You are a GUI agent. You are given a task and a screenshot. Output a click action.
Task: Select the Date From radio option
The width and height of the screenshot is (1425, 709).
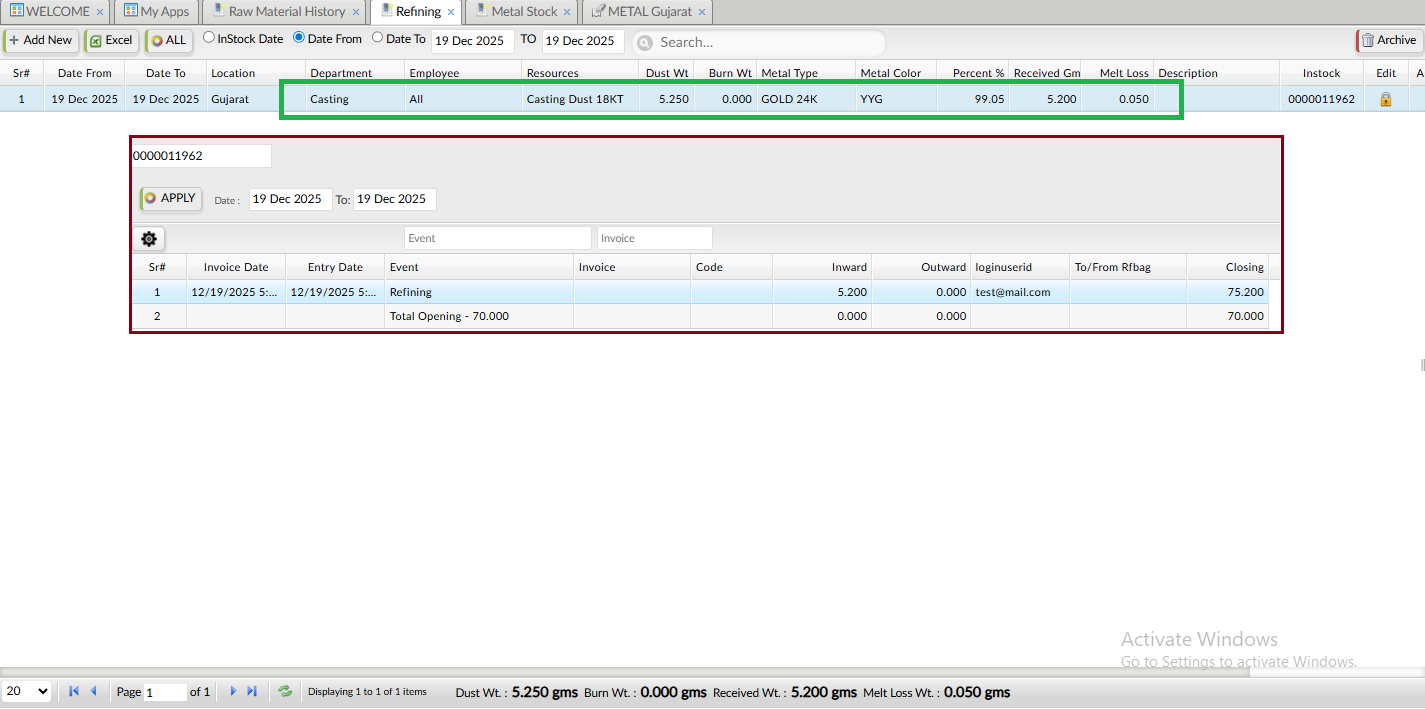click(299, 38)
